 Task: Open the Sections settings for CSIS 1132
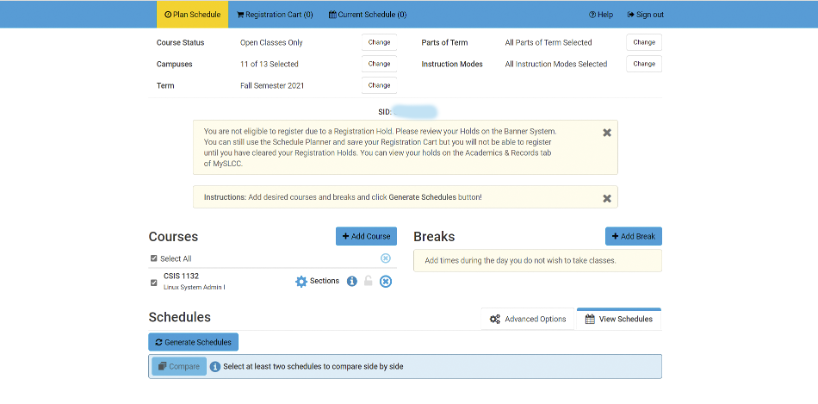pyautogui.click(x=317, y=281)
